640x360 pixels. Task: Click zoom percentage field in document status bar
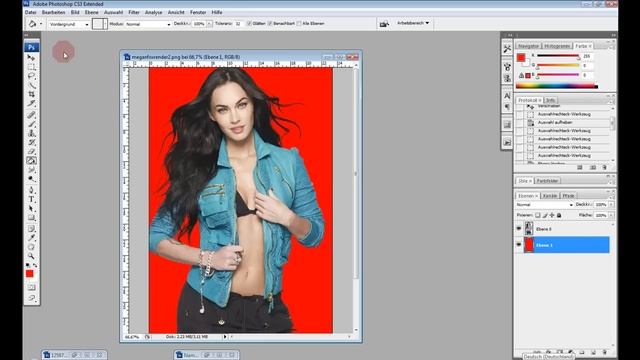click(x=132, y=337)
